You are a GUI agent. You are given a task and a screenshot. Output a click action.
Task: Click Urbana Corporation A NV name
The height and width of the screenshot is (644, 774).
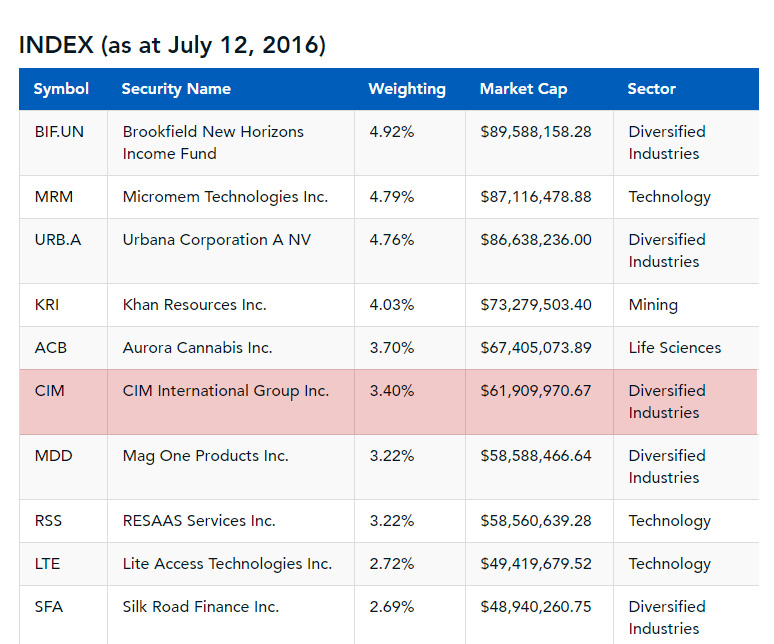point(217,240)
